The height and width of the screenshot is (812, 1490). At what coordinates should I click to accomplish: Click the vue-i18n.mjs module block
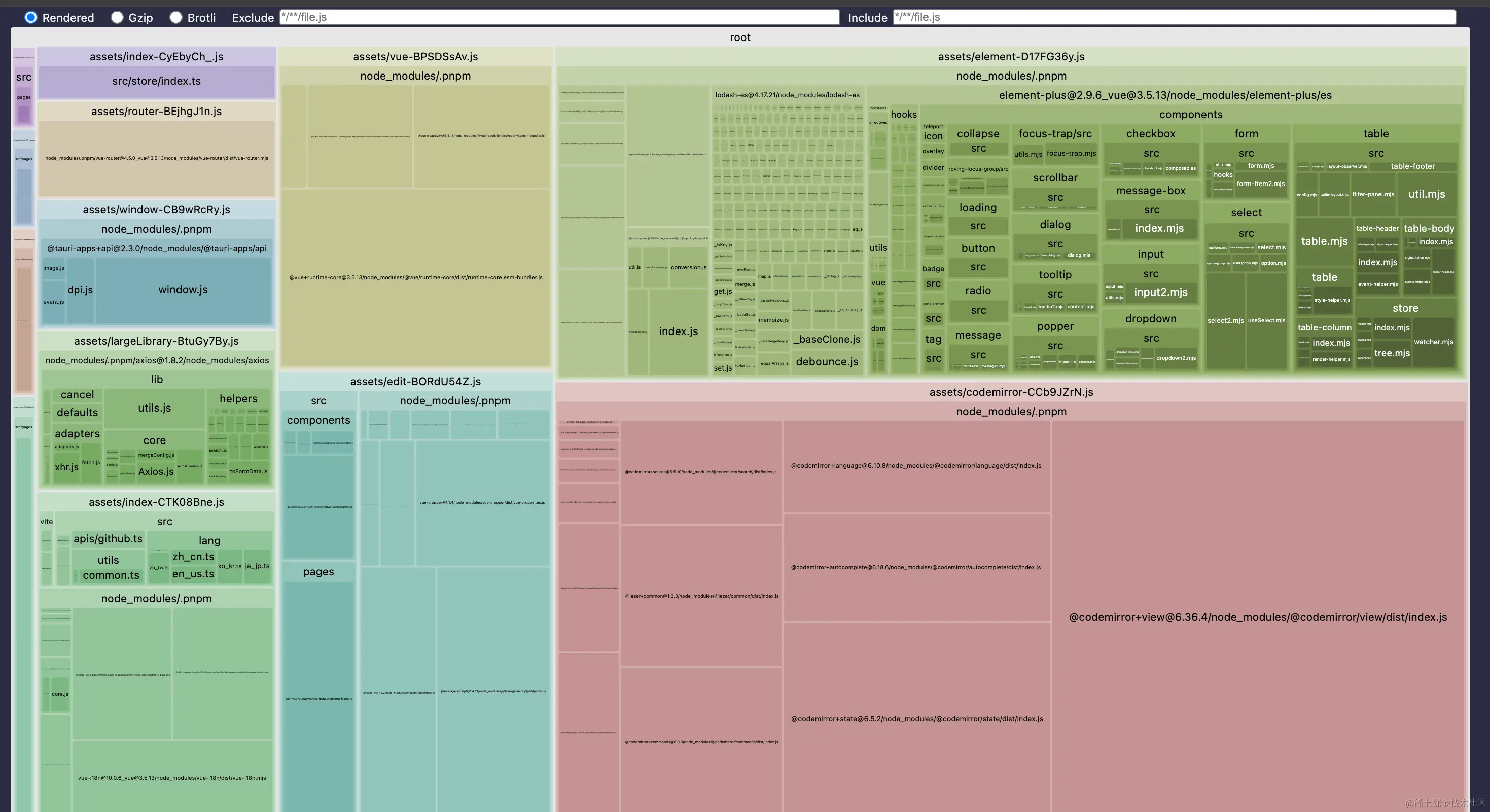[172, 778]
